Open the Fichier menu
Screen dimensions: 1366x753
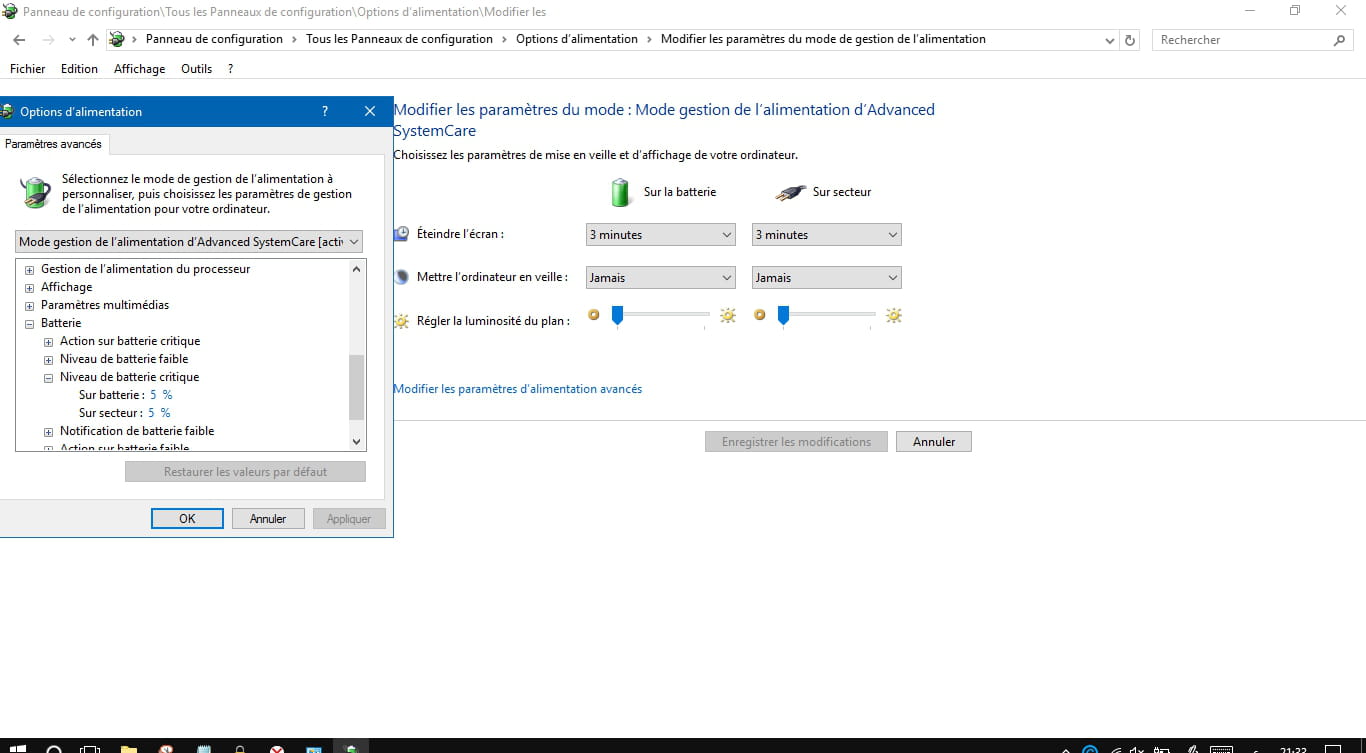coord(28,69)
